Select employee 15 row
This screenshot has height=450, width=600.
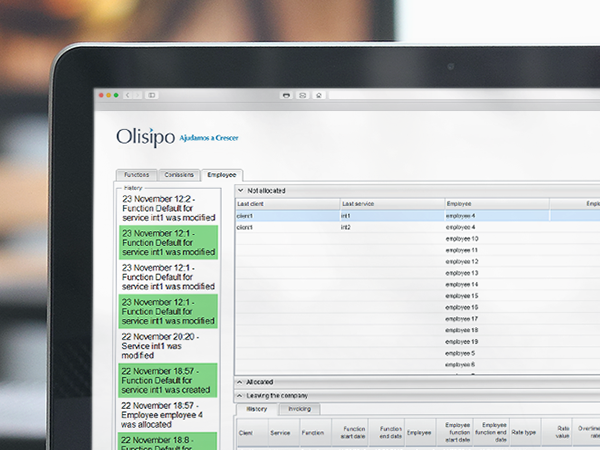pyautogui.click(x=417, y=296)
